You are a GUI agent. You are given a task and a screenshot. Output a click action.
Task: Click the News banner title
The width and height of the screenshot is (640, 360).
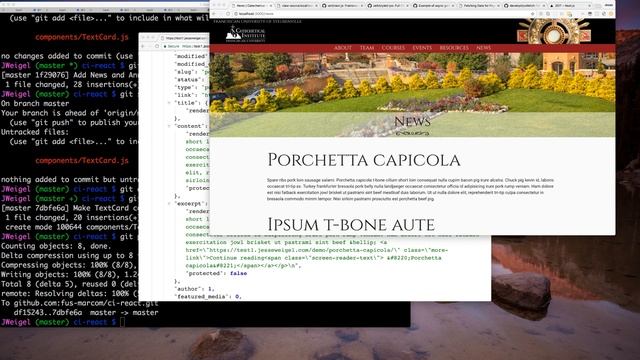pos(412,121)
